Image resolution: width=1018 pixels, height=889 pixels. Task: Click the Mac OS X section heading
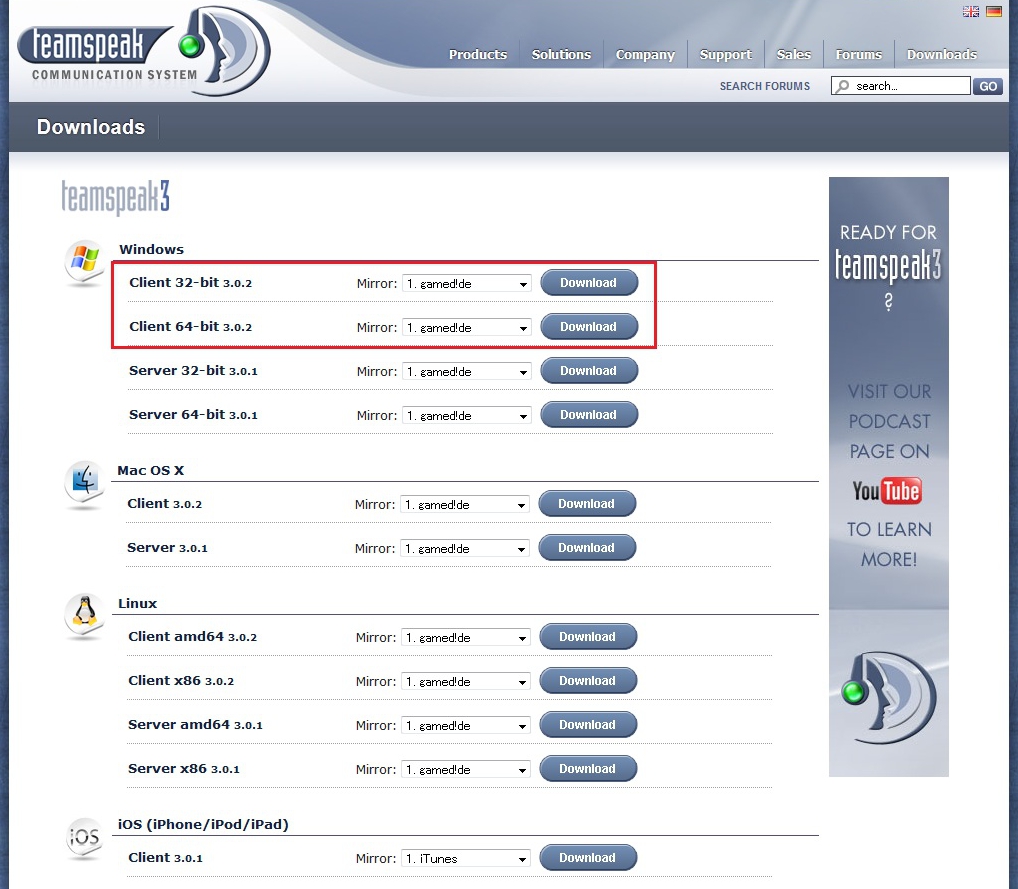(151, 470)
